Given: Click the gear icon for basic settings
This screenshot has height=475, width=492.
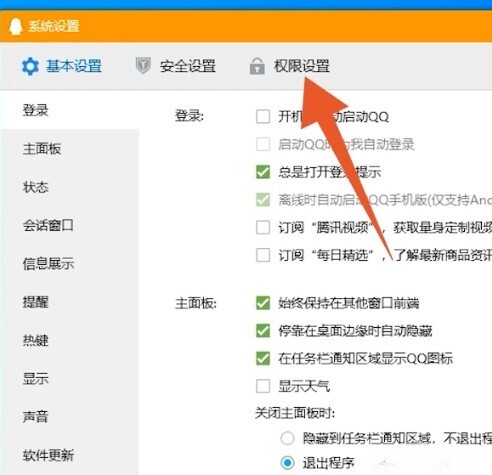Looking at the screenshot, I should click(x=30, y=66).
